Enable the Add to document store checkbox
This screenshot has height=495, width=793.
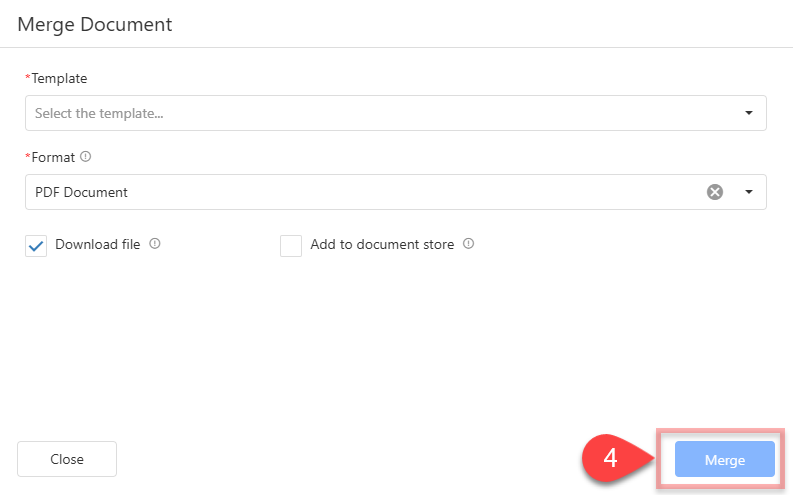pos(291,246)
